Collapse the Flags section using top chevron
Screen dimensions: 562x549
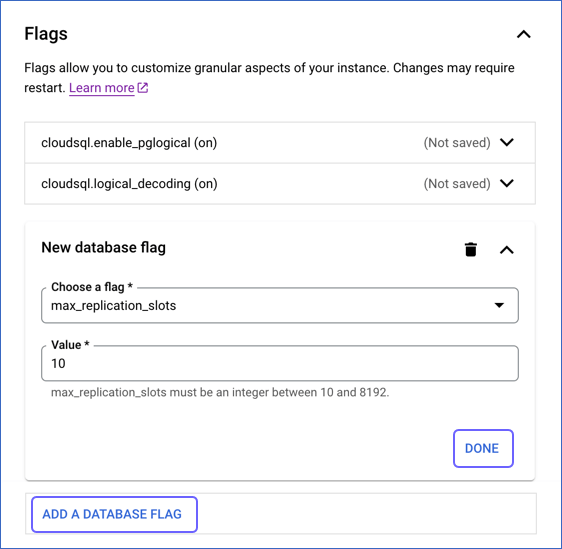pos(524,34)
